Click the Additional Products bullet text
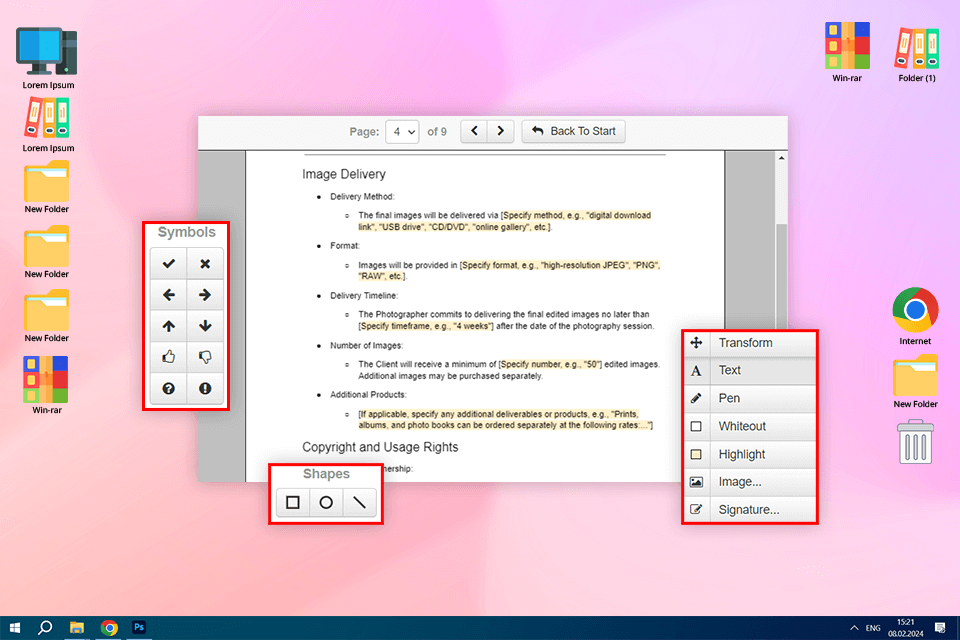960x640 pixels. point(368,394)
